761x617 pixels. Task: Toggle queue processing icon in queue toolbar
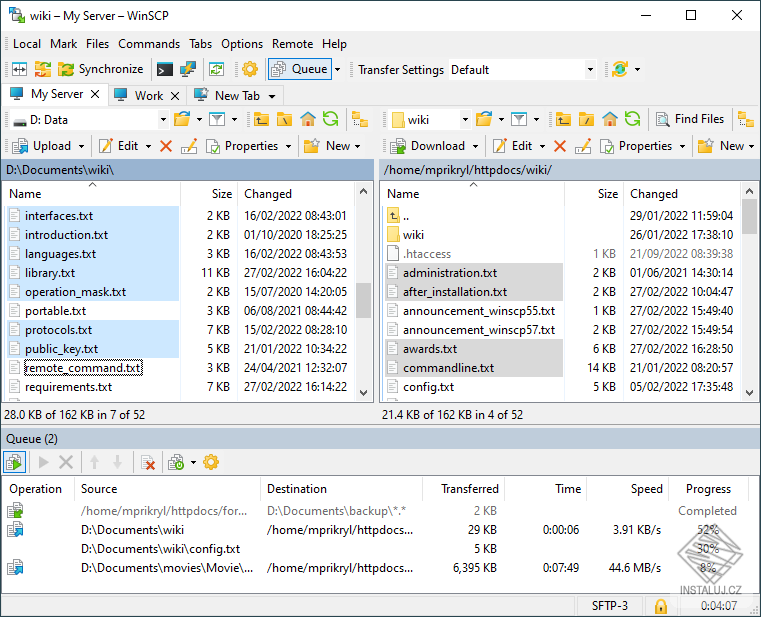pyautogui.click(x=14, y=462)
